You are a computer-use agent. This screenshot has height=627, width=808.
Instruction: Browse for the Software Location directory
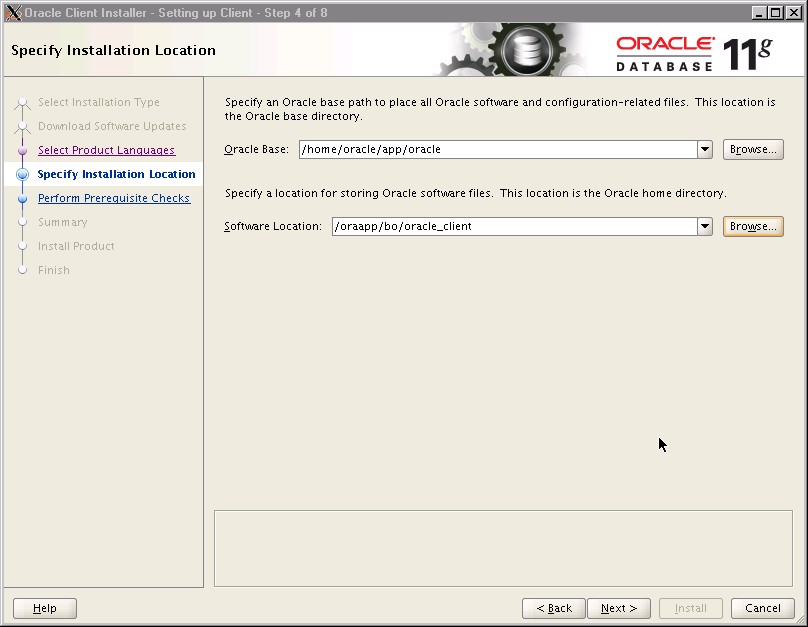pos(752,226)
